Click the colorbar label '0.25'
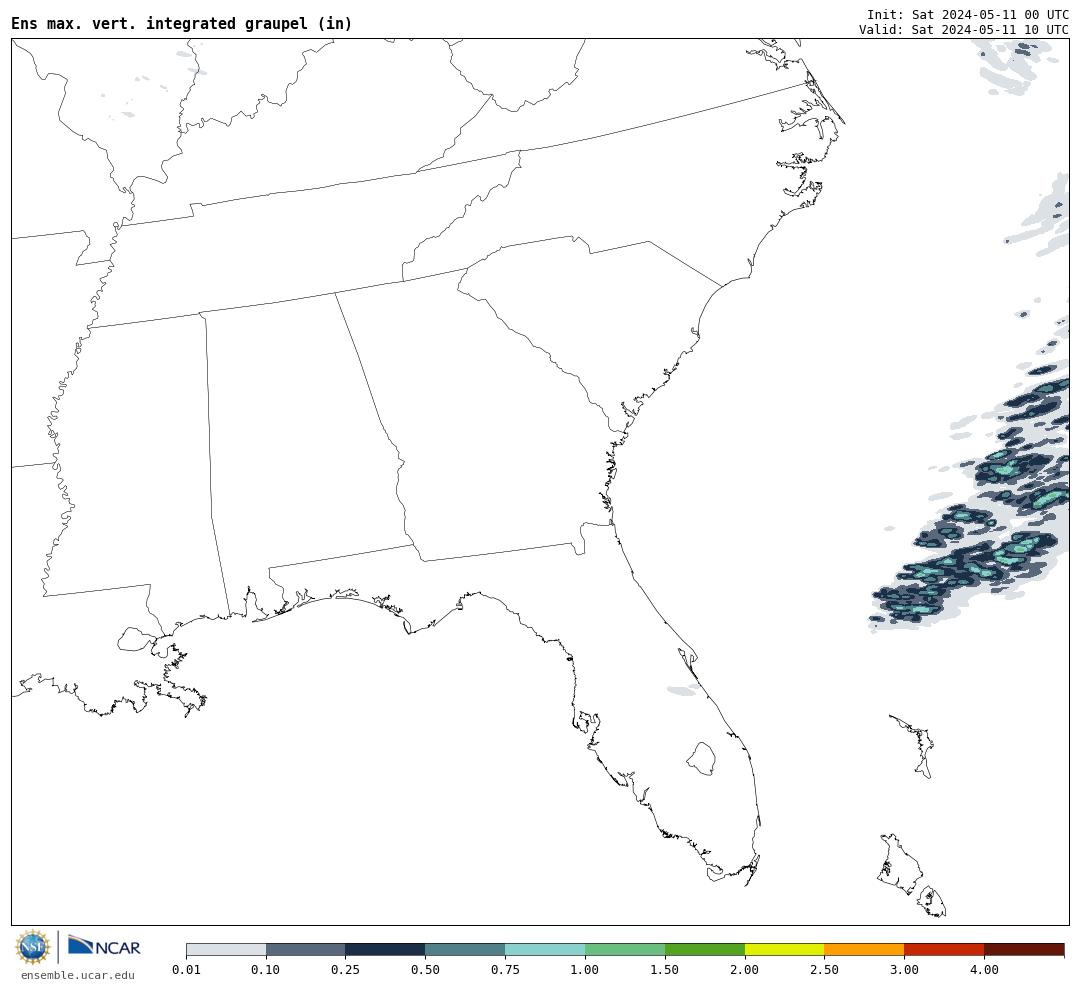 (x=346, y=970)
